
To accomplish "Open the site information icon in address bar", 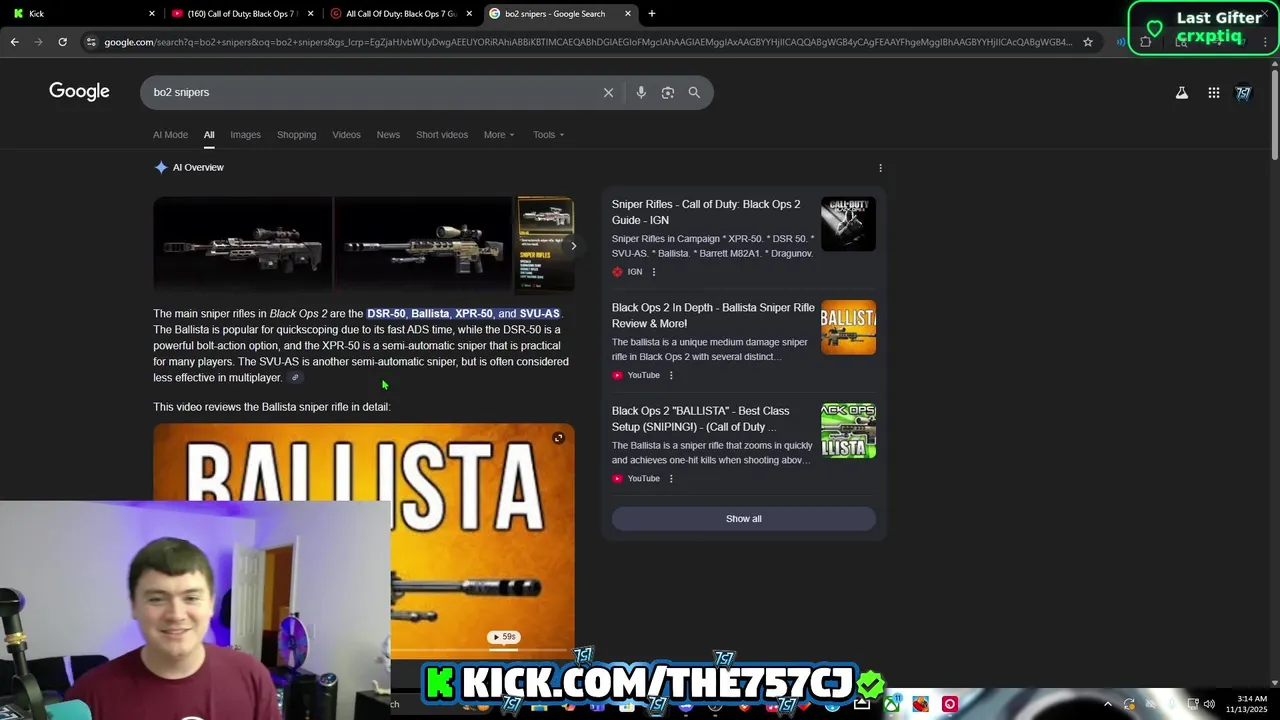I will point(91,42).
